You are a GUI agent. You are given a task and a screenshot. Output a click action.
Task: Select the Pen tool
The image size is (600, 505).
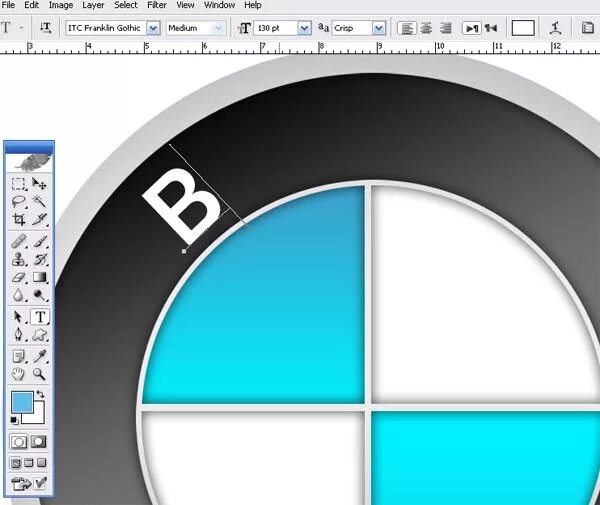(18, 334)
